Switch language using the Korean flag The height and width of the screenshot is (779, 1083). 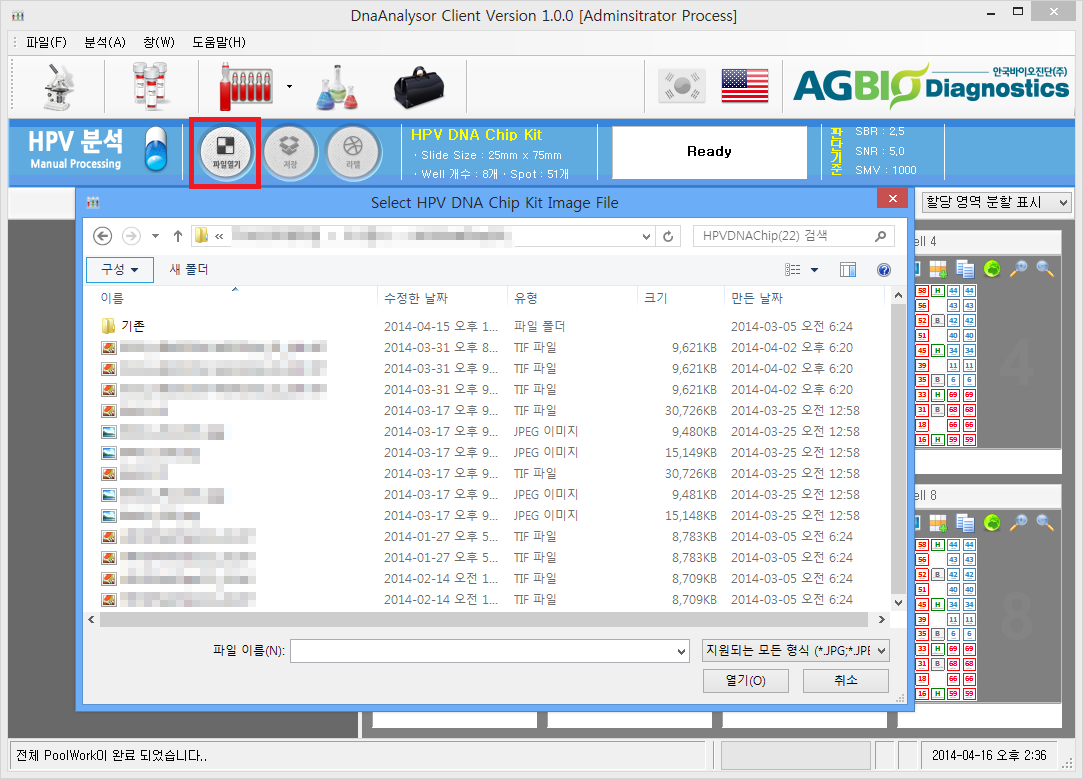[x=682, y=86]
